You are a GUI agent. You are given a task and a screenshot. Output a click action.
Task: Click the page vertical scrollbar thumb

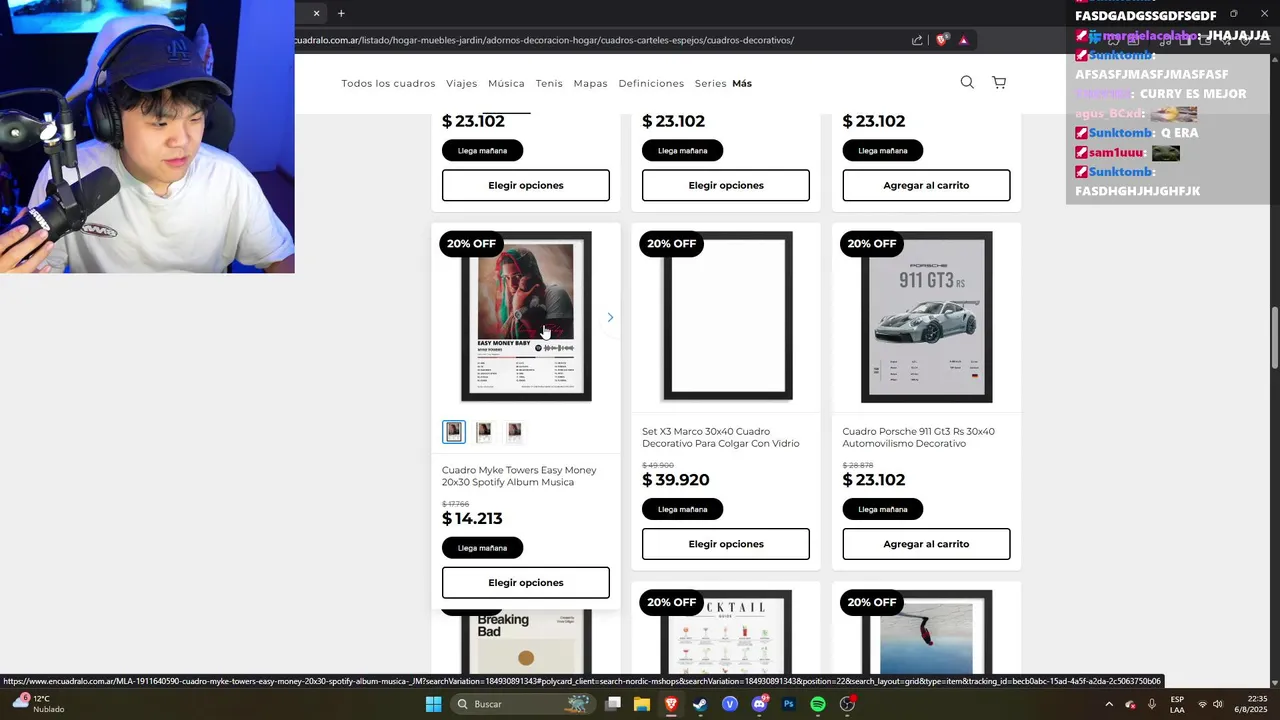pyautogui.click(x=1275, y=340)
